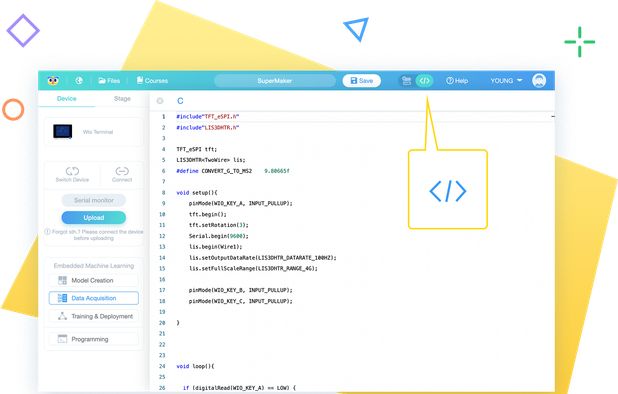
Task: Click the Programming window icon
Action: (62, 339)
